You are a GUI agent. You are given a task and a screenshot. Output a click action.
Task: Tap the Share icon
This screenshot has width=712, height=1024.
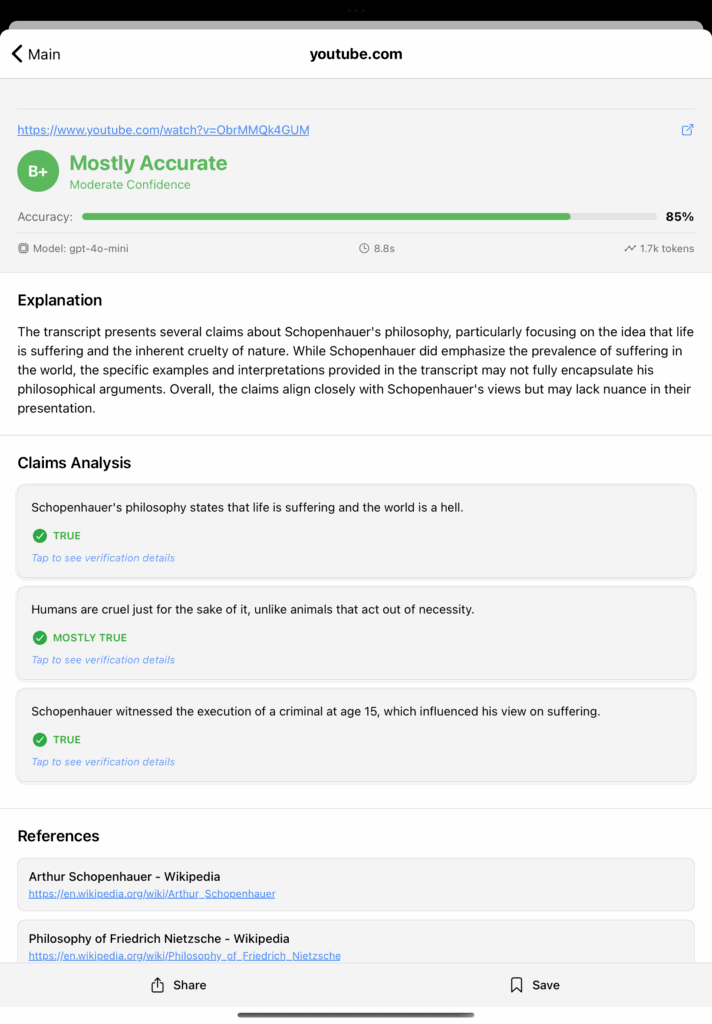[157, 985]
